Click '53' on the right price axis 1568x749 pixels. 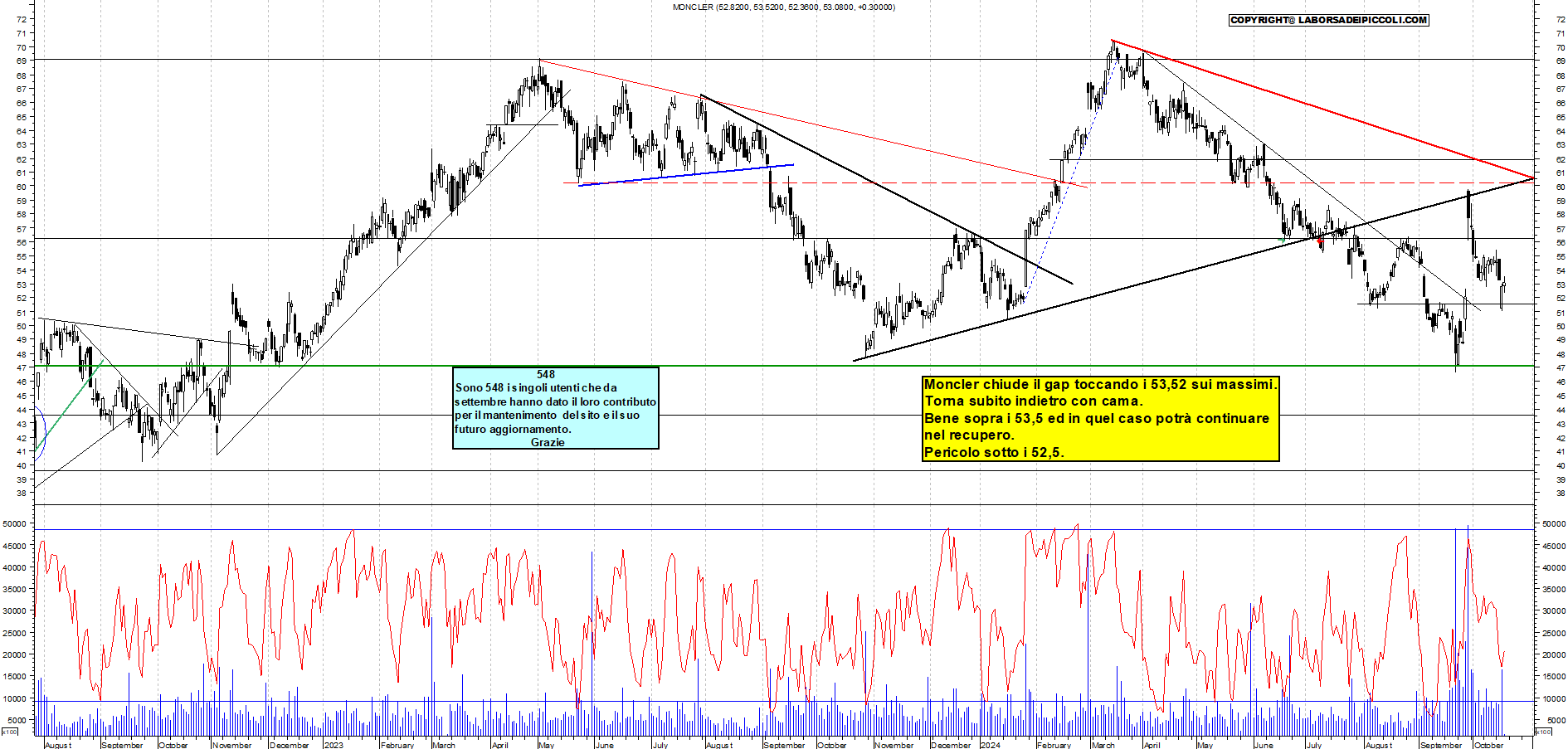[x=1561, y=285]
